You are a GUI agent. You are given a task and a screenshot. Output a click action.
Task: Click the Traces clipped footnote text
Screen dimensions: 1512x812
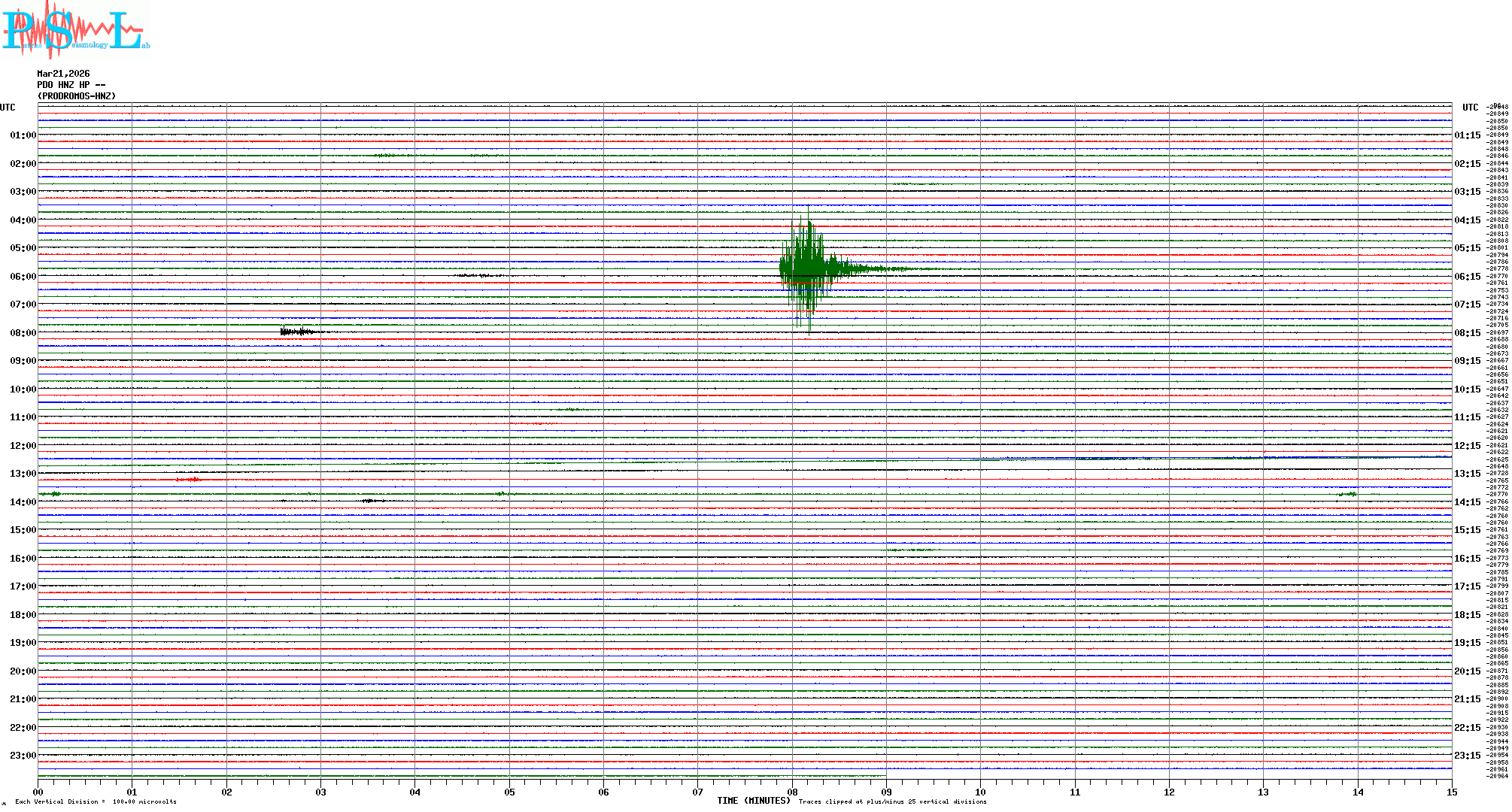[892, 801]
